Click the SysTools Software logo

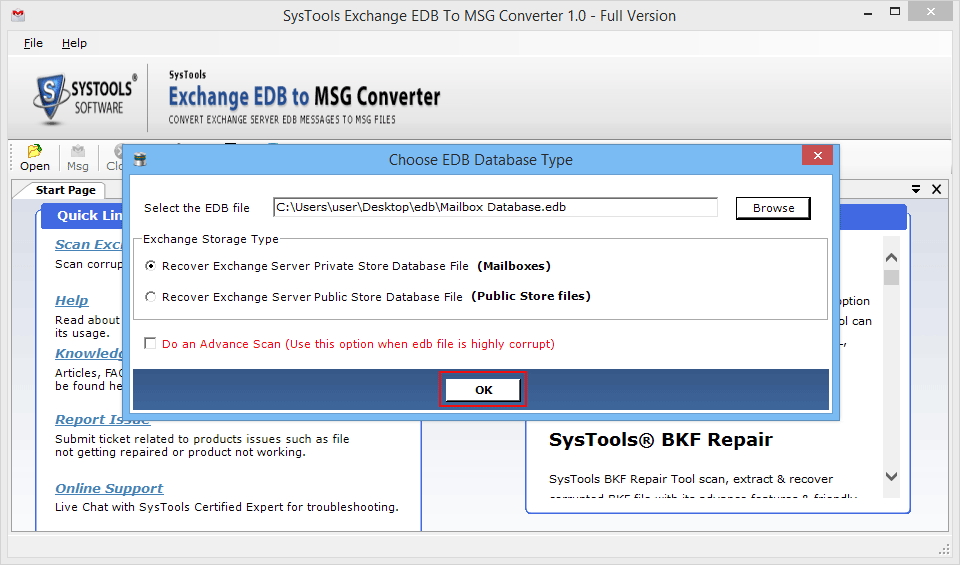click(85, 98)
